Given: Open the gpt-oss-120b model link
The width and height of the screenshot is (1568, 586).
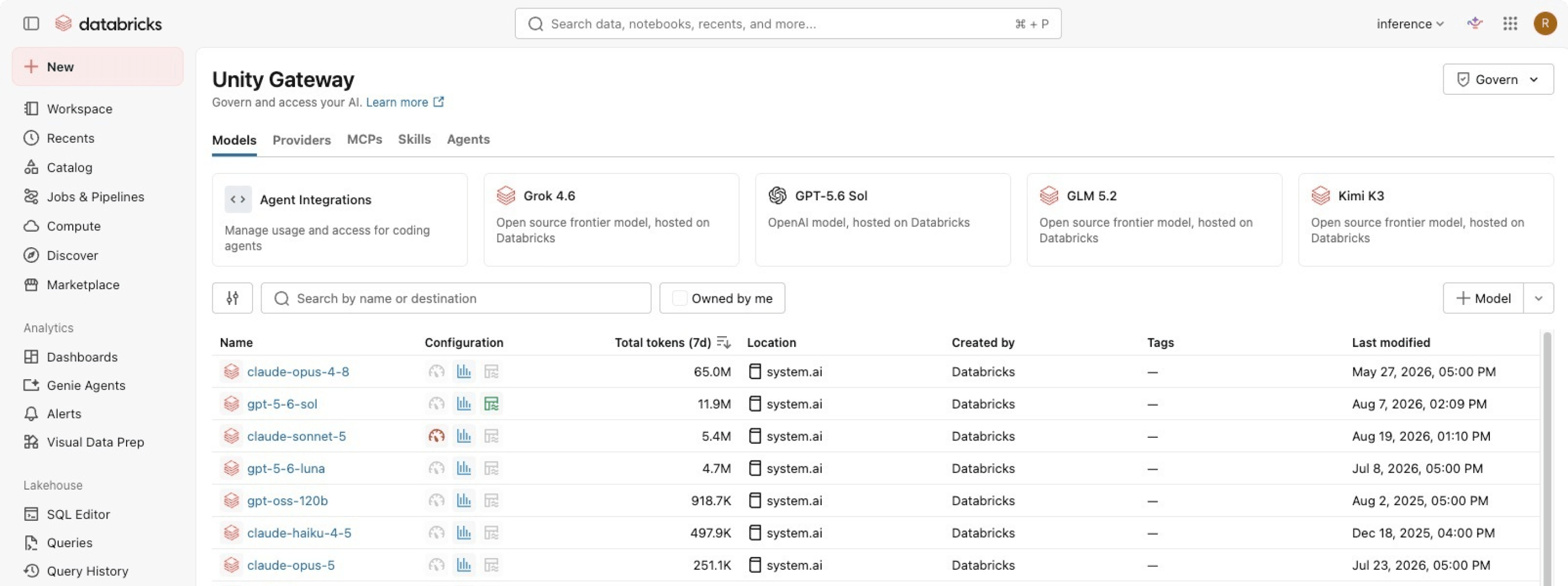Looking at the screenshot, I should point(288,501).
